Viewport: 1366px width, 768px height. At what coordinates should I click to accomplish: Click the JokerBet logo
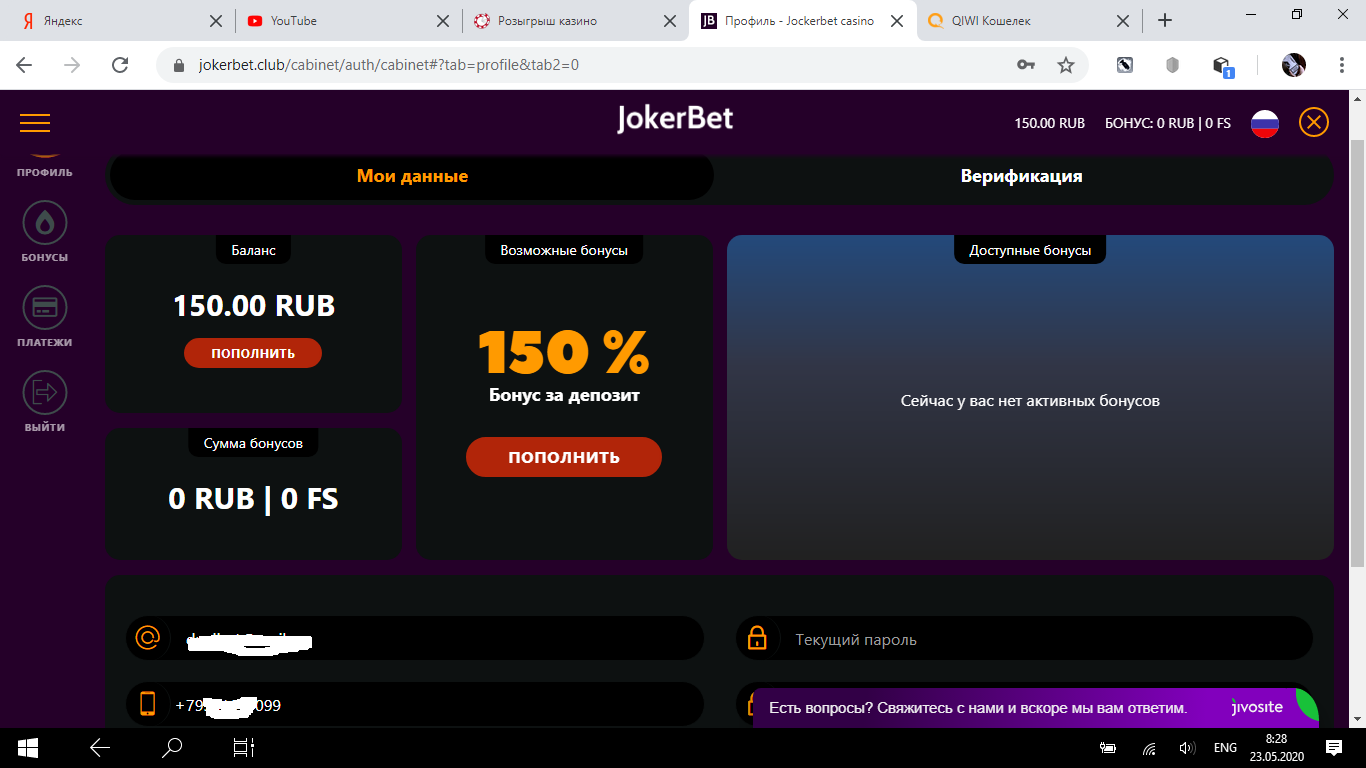click(x=675, y=119)
